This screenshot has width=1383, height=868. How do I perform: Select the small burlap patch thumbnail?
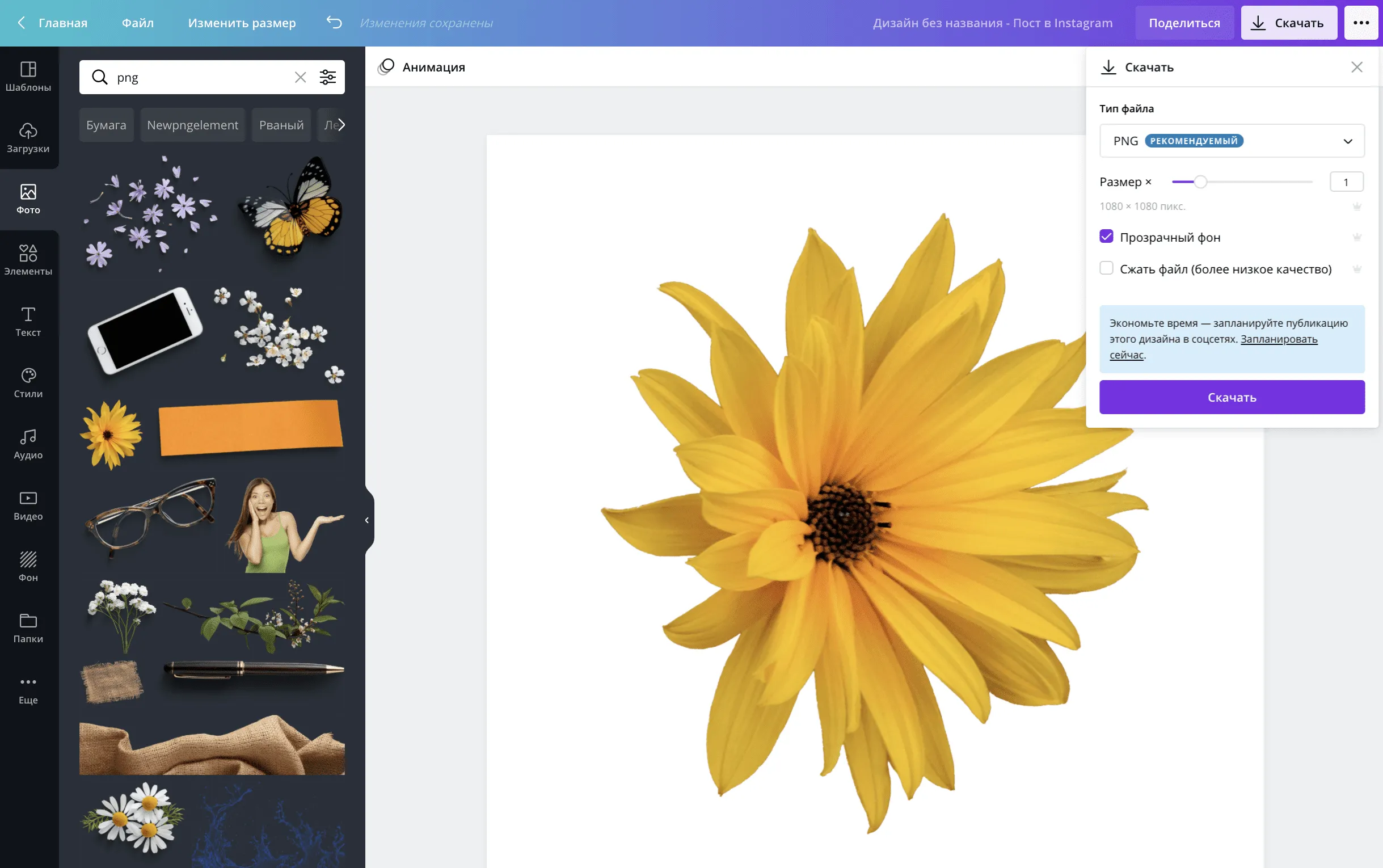(x=111, y=681)
